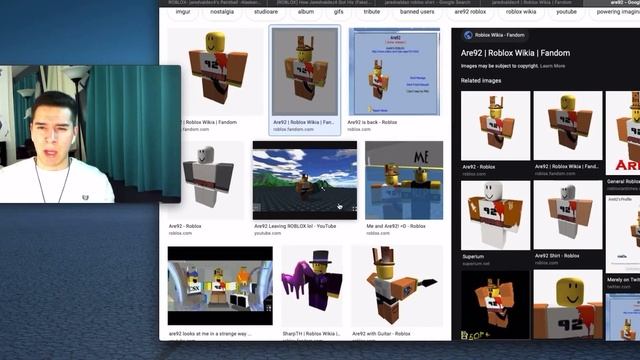
Task: Open the Superium related image
Action: click(496, 215)
